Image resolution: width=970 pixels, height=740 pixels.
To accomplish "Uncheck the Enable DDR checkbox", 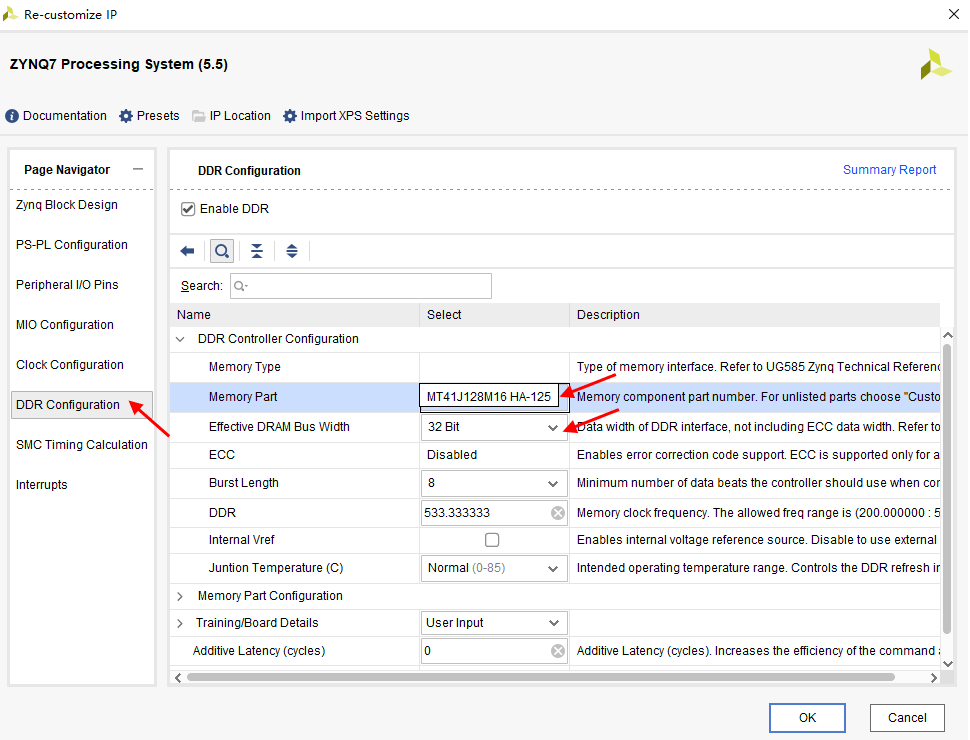I will pos(188,209).
